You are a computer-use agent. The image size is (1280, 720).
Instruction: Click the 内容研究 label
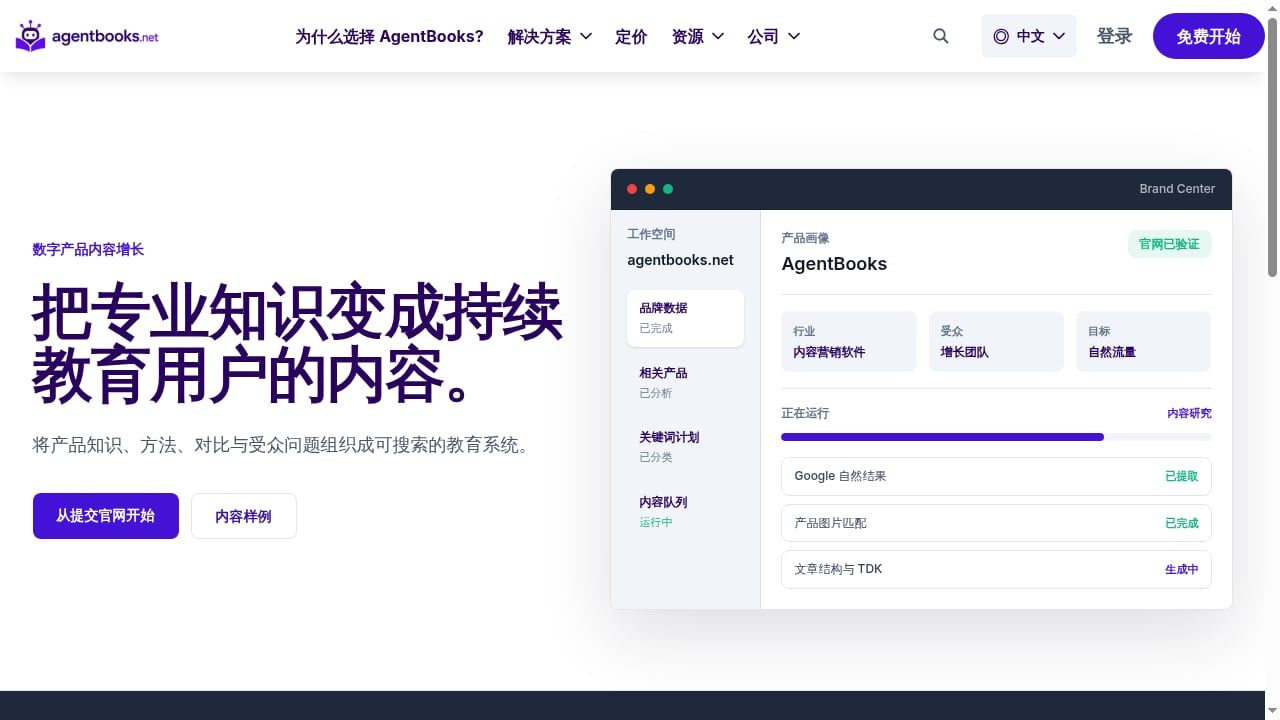coord(1189,413)
